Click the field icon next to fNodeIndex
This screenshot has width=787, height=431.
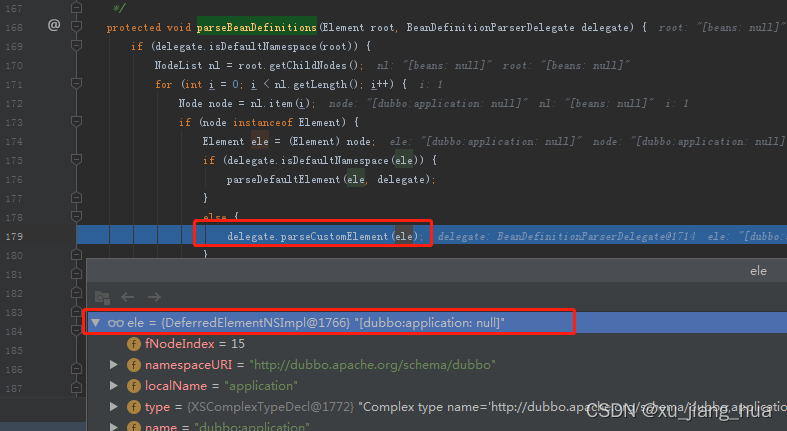[x=134, y=344]
